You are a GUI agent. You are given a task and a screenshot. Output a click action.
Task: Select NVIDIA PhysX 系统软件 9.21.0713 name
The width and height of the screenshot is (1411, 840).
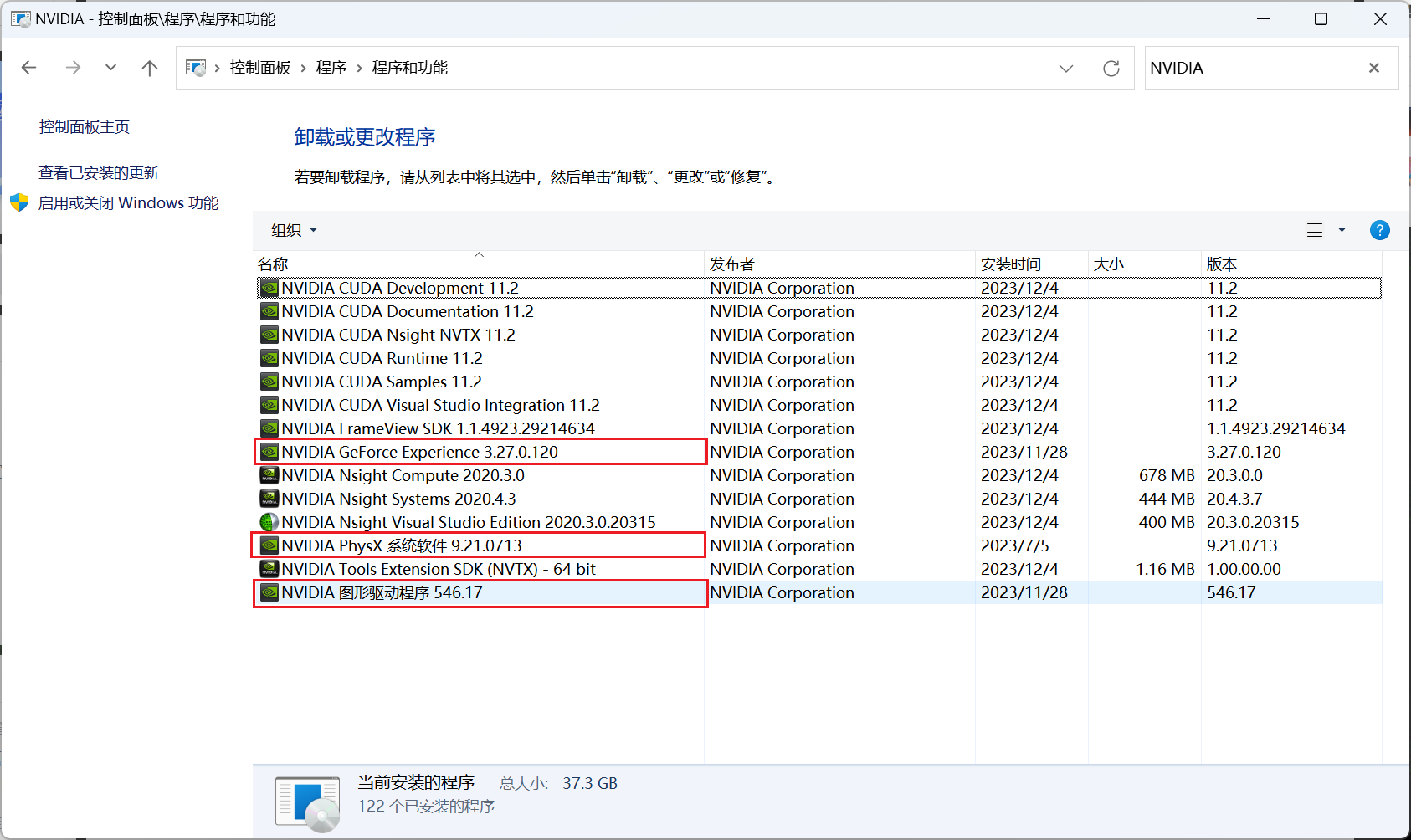point(402,546)
